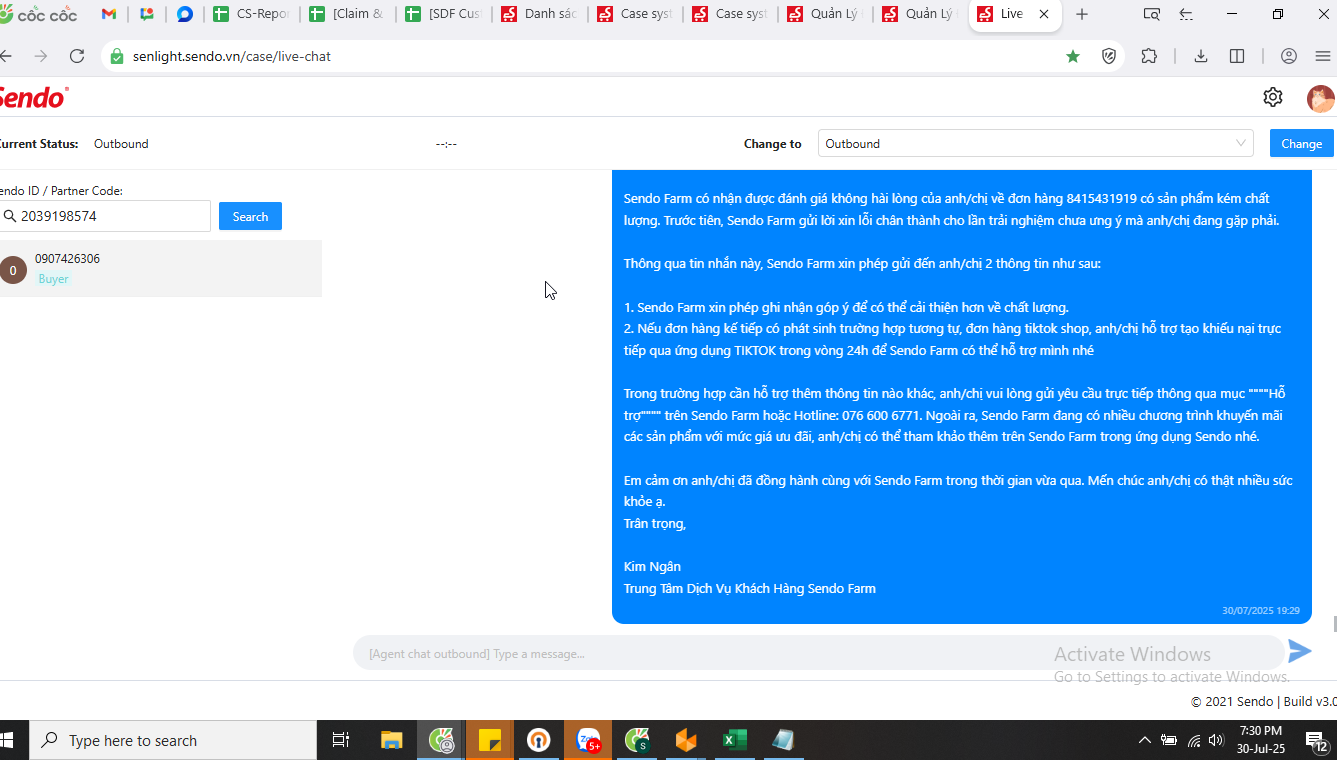Open Sticky Notes from the taskbar
Image resolution: width=1337 pixels, height=760 pixels.
(490, 740)
